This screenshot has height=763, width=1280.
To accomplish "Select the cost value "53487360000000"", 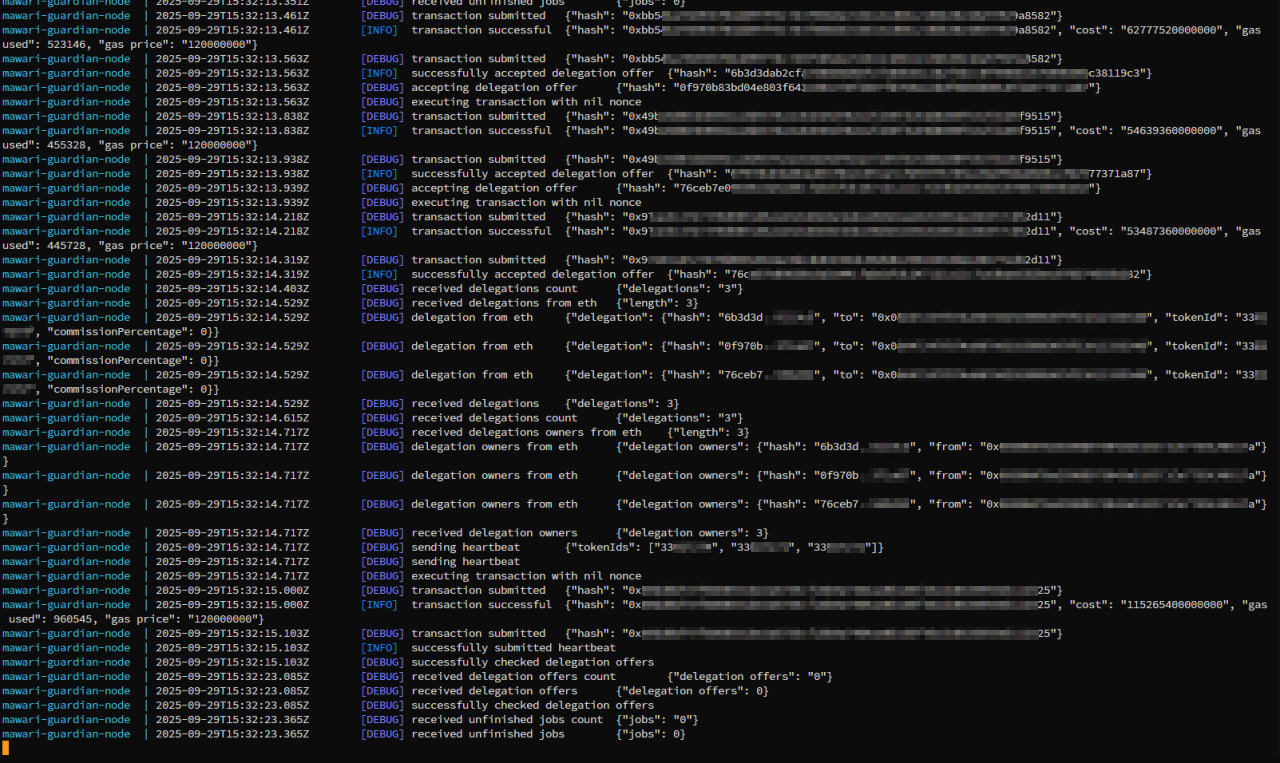I will tap(1173, 231).
